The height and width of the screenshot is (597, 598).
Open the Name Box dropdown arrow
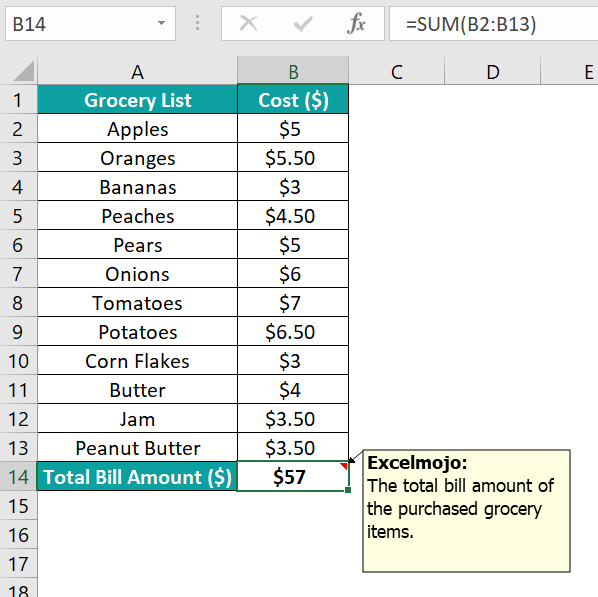click(x=161, y=23)
